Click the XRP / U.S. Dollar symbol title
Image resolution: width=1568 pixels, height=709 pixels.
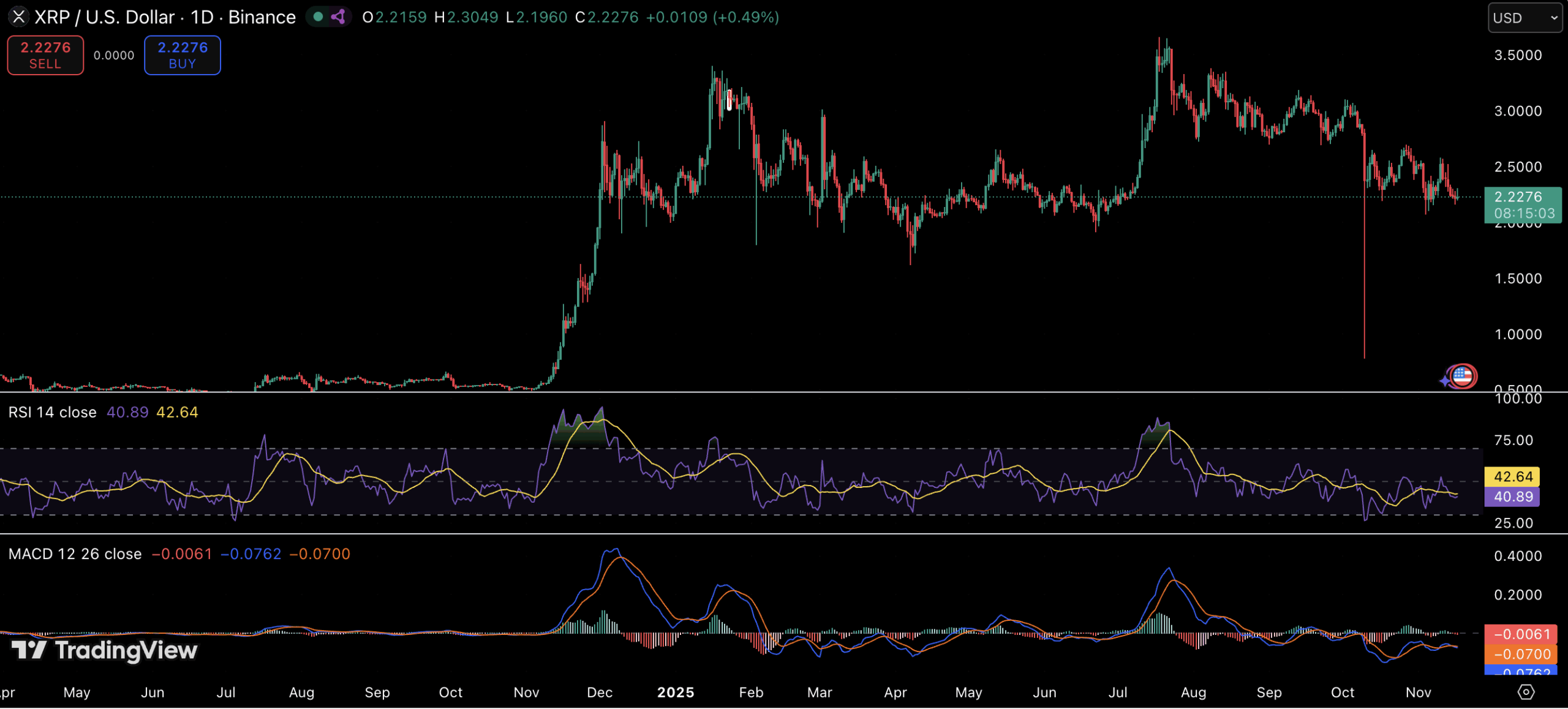pyautogui.click(x=104, y=17)
